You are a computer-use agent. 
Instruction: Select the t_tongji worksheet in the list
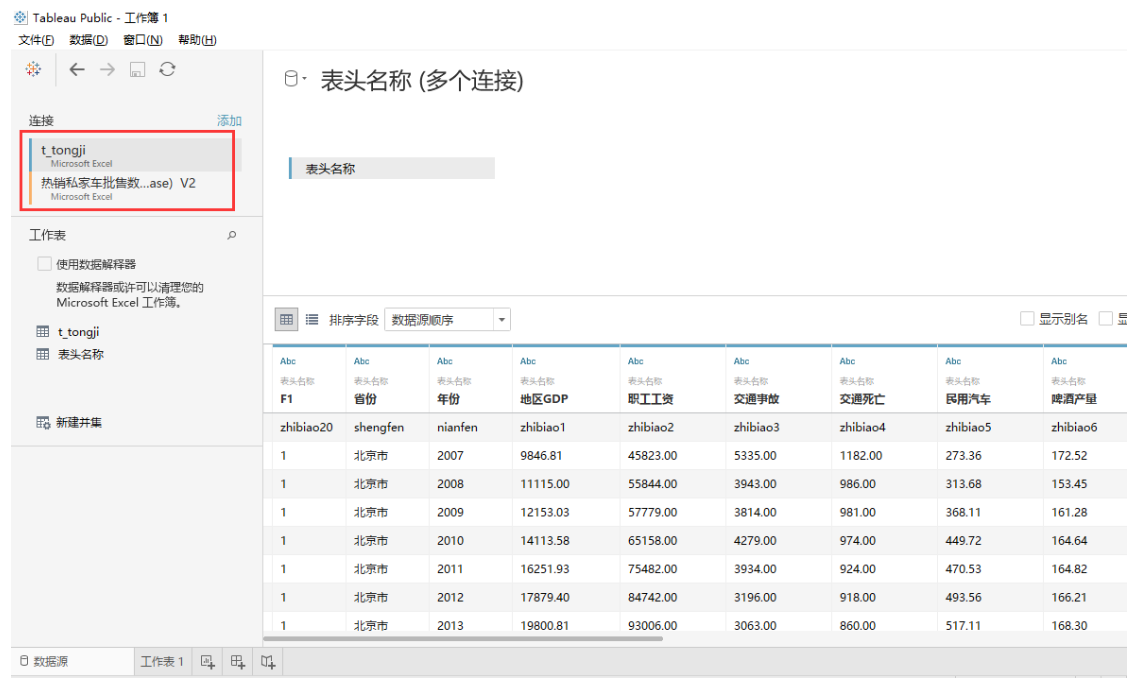coord(79,332)
